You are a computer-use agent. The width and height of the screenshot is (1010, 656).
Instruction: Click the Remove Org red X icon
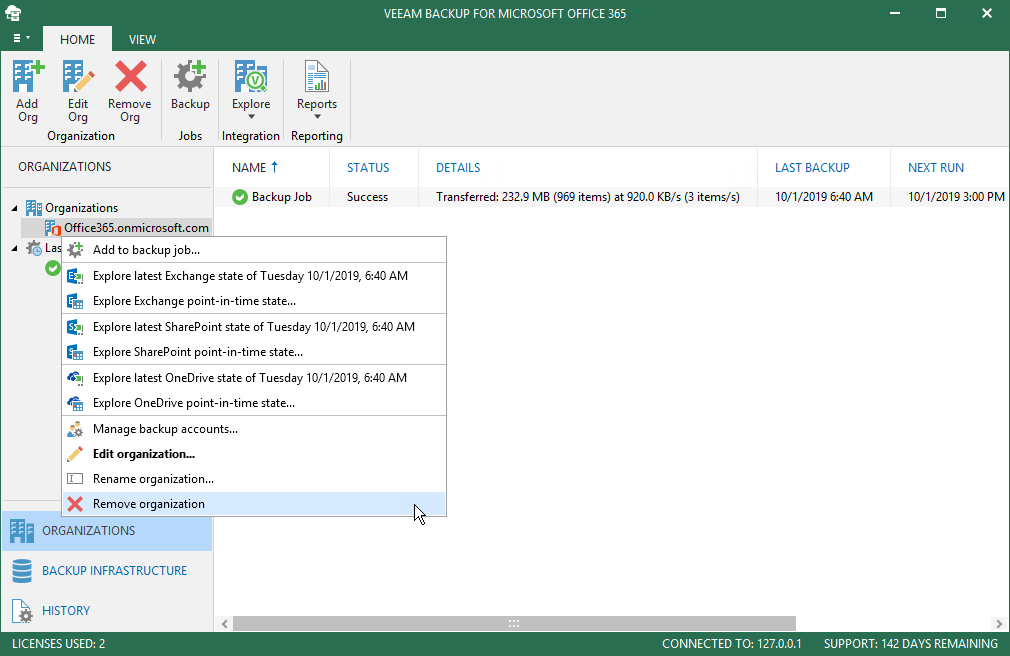[x=130, y=77]
